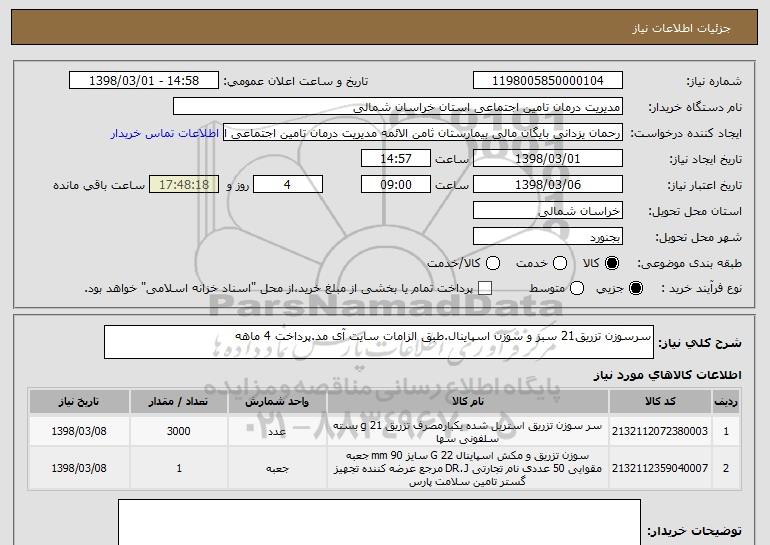Click the سر سوزن تزریق استریل product name
The height and width of the screenshot is (545, 770).
coord(468,432)
